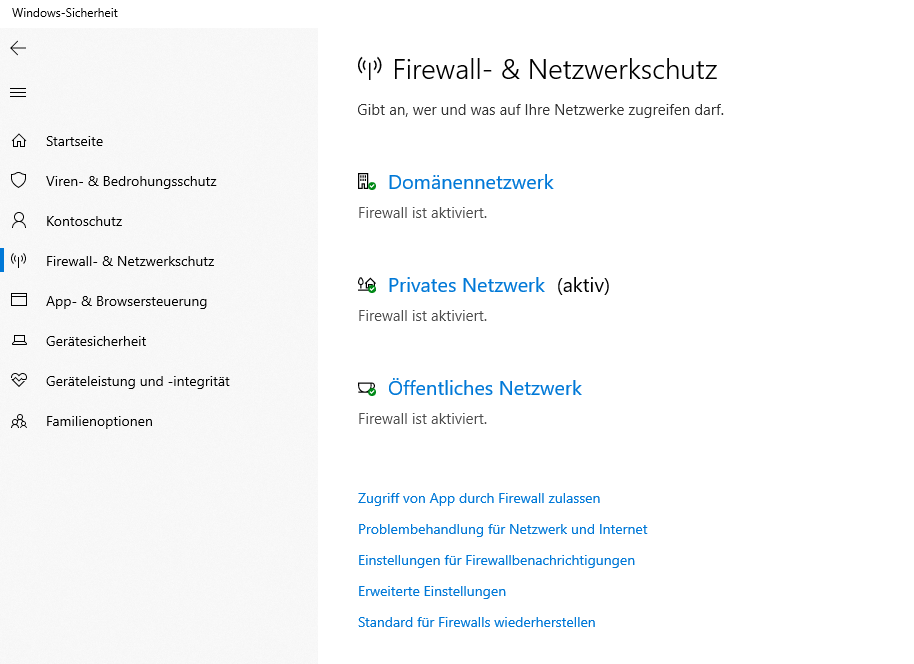Click the Startseite home icon
The height and width of the screenshot is (664, 914).
pyautogui.click(x=18, y=141)
